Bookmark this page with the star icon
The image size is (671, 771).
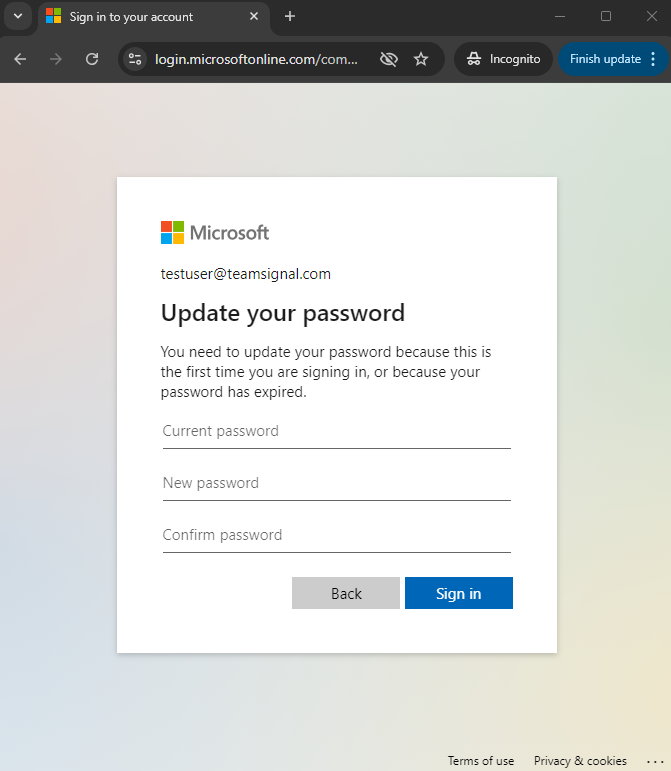(x=421, y=59)
